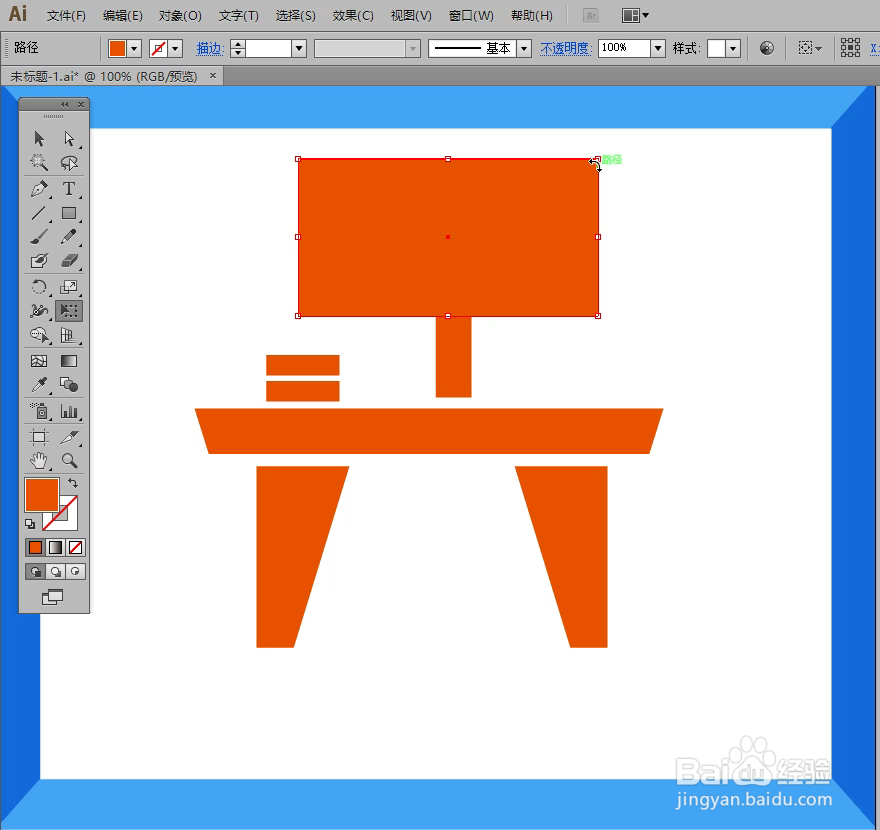Select the Scale tool
The height and width of the screenshot is (830, 880).
69,287
